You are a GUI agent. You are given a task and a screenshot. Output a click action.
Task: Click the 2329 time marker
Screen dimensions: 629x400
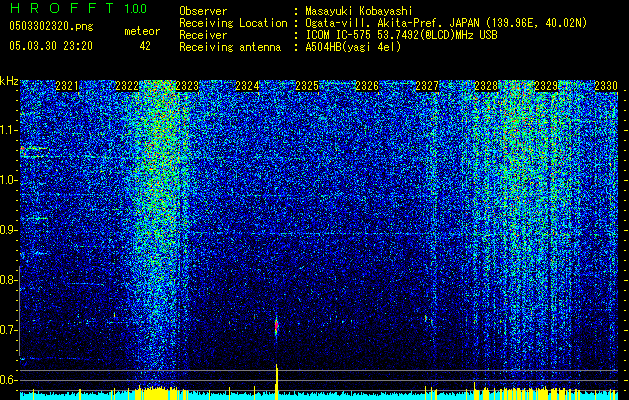pos(546,86)
